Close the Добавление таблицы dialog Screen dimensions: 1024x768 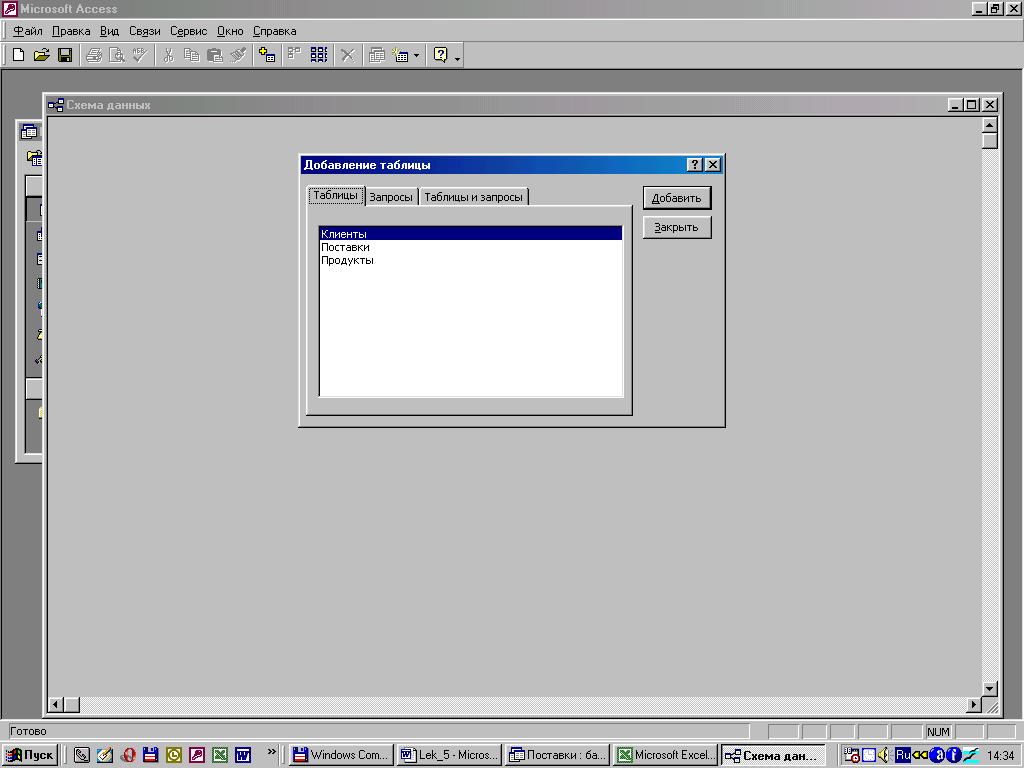click(x=712, y=165)
